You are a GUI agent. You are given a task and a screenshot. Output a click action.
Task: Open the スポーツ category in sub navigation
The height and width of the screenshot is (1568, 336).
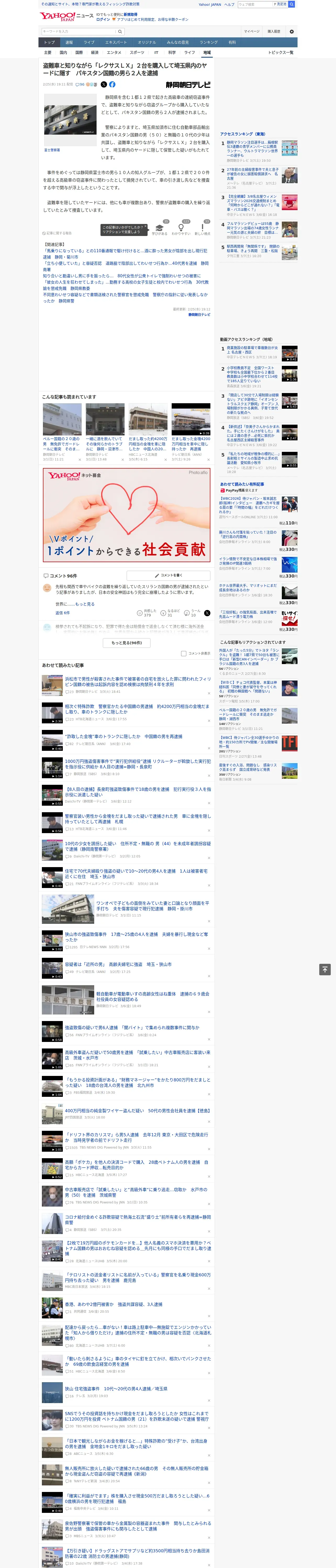click(x=137, y=52)
